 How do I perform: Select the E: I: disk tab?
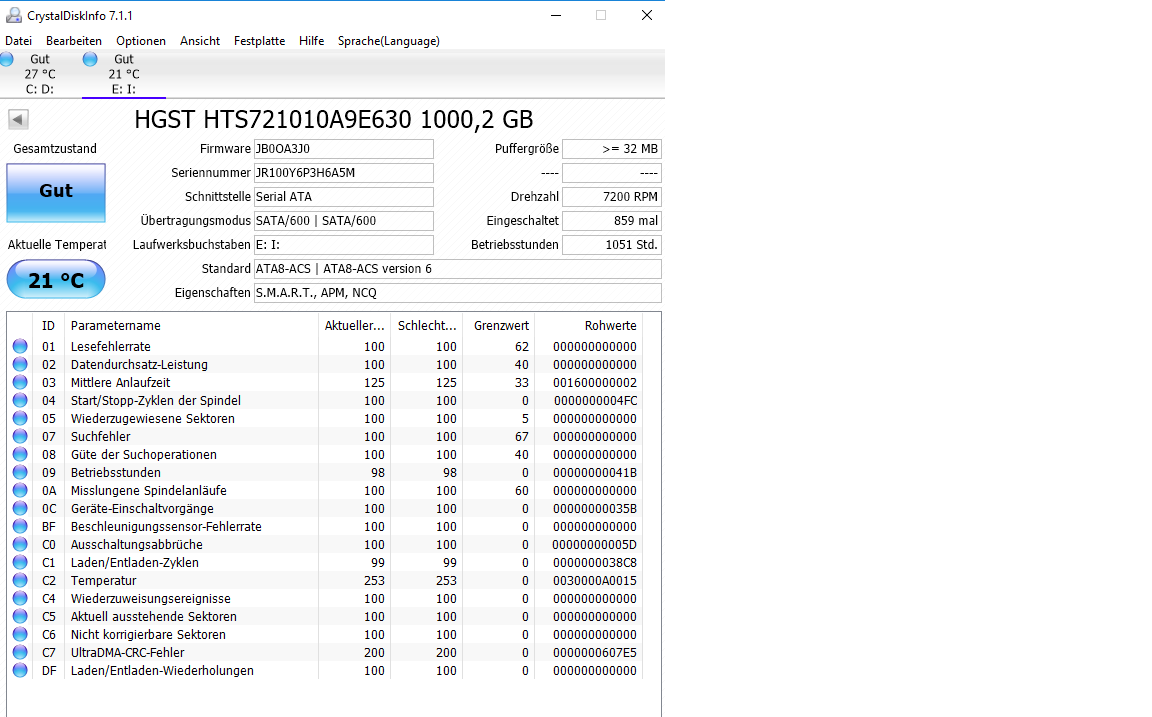tap(123, 73)
